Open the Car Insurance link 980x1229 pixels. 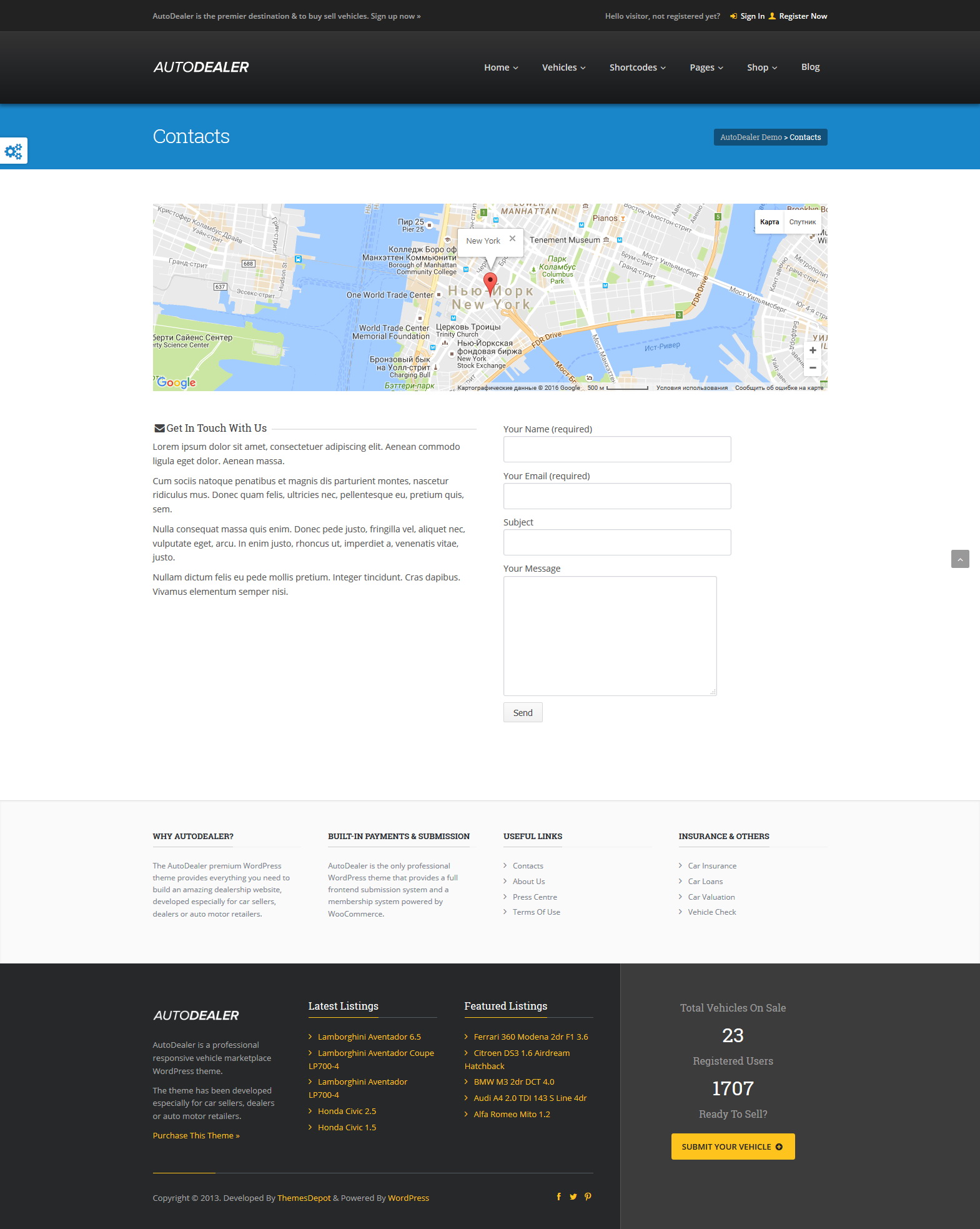(x=712, y=866)
